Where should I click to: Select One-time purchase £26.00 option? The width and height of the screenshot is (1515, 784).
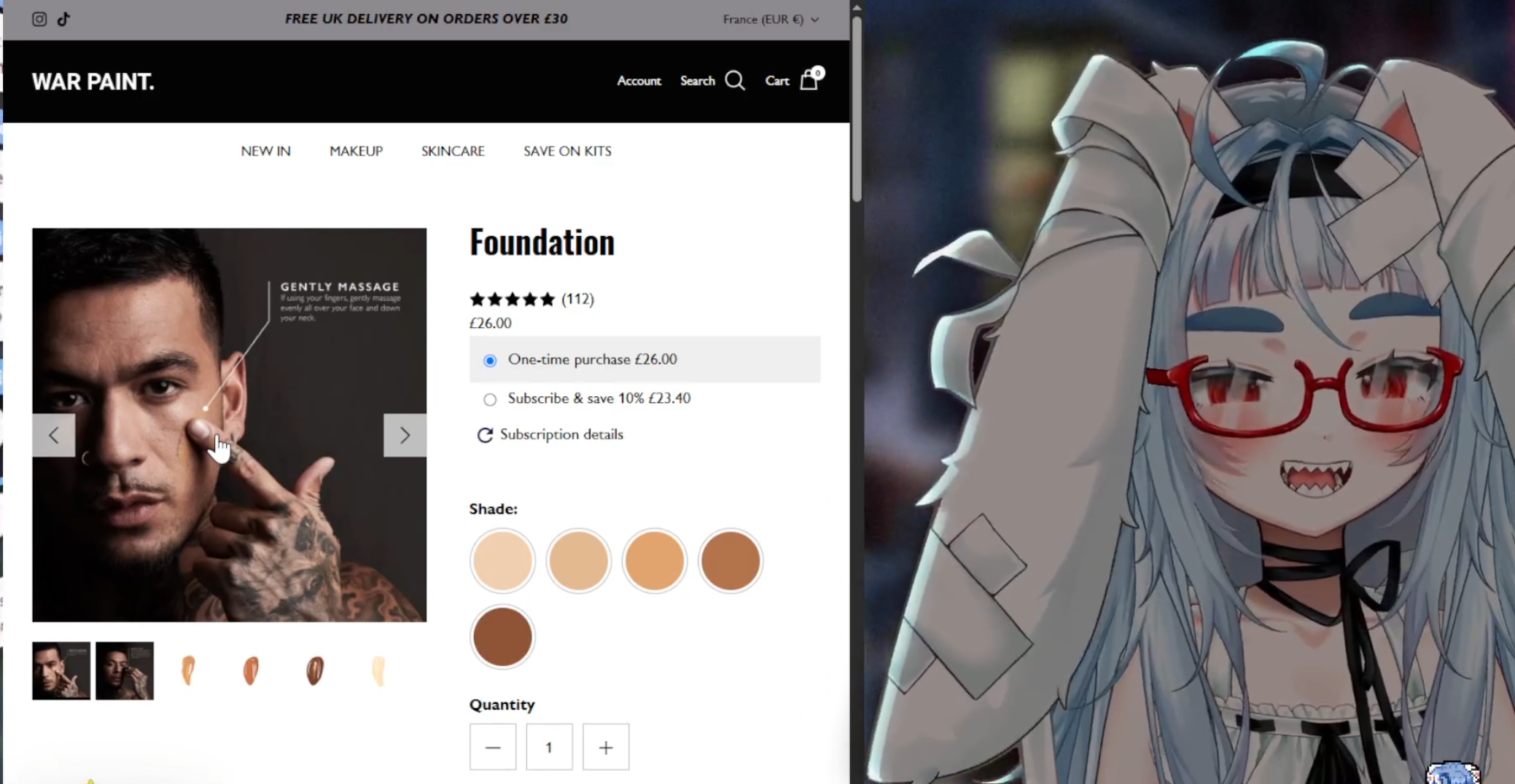[644, 359]
